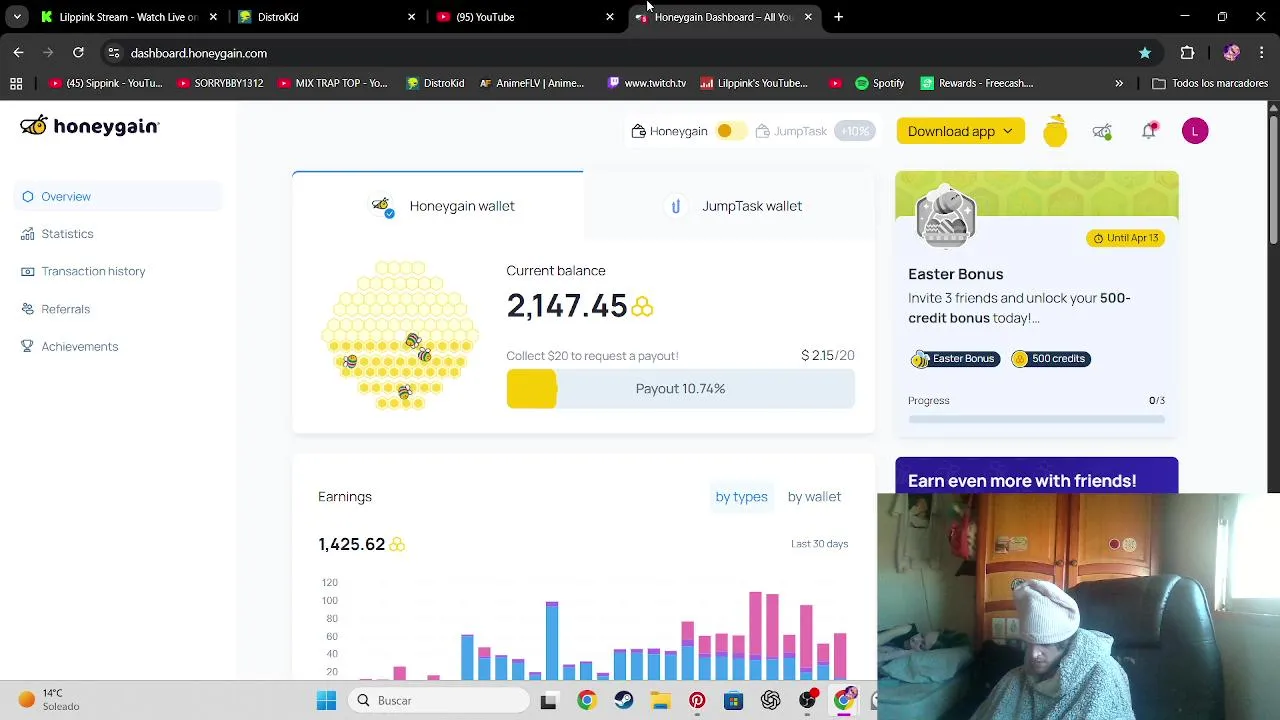Open Steam from the taskbar
The image size is (1280, 720).
pyautogui.click(x=623, y=701)
